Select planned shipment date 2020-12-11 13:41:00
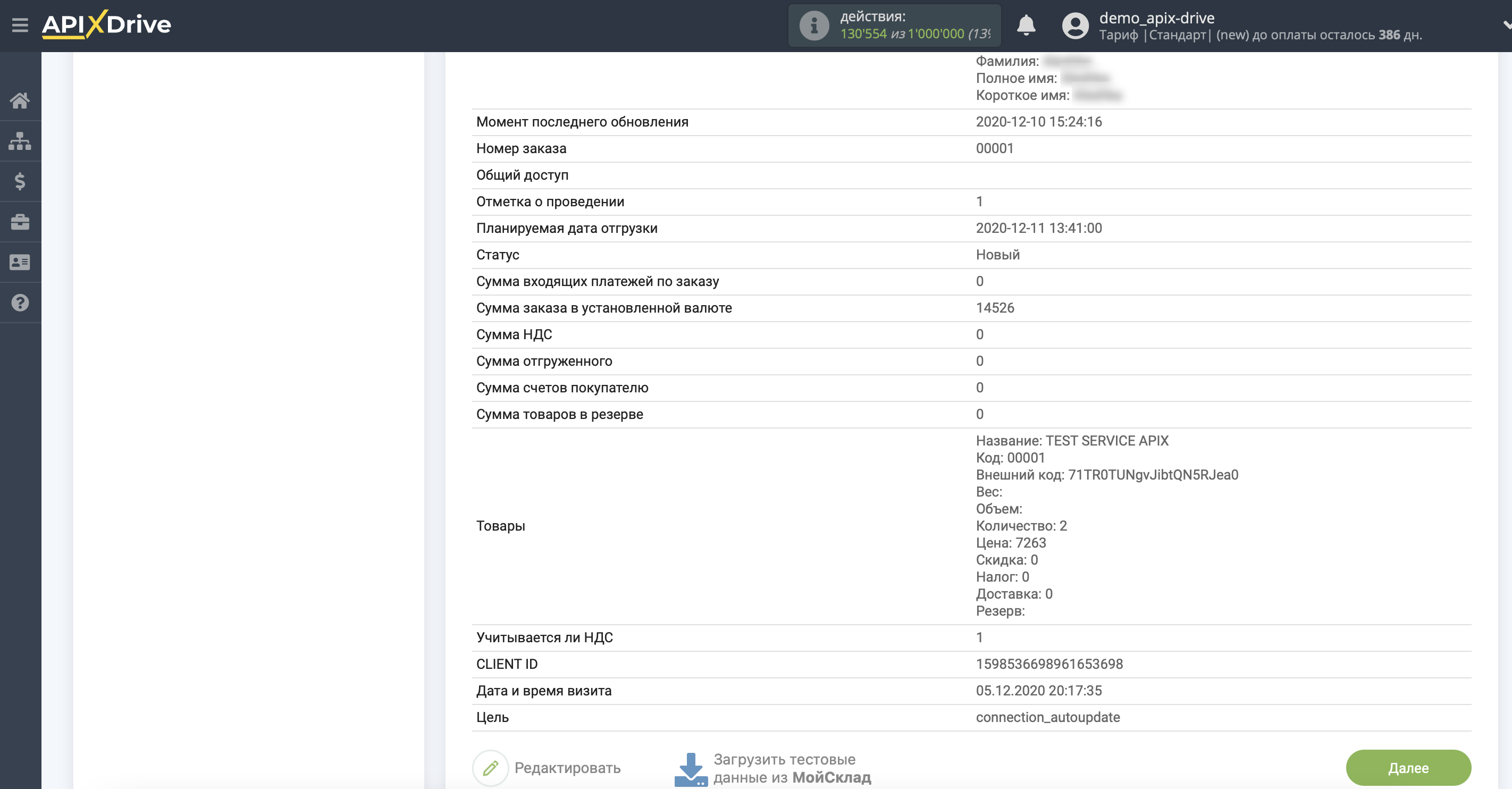Image resolution: width=1512 pixels, height=789 pixels. click(x=1038, y=229)
